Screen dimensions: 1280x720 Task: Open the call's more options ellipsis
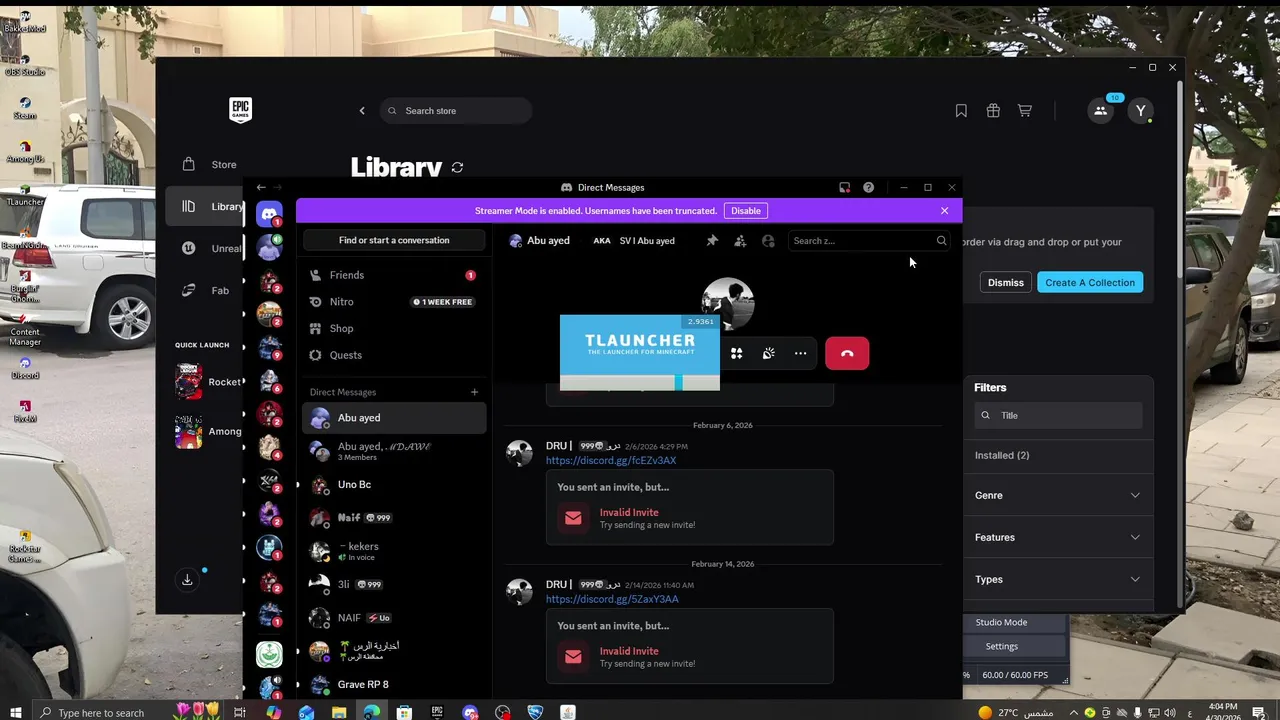click(800, 353)
